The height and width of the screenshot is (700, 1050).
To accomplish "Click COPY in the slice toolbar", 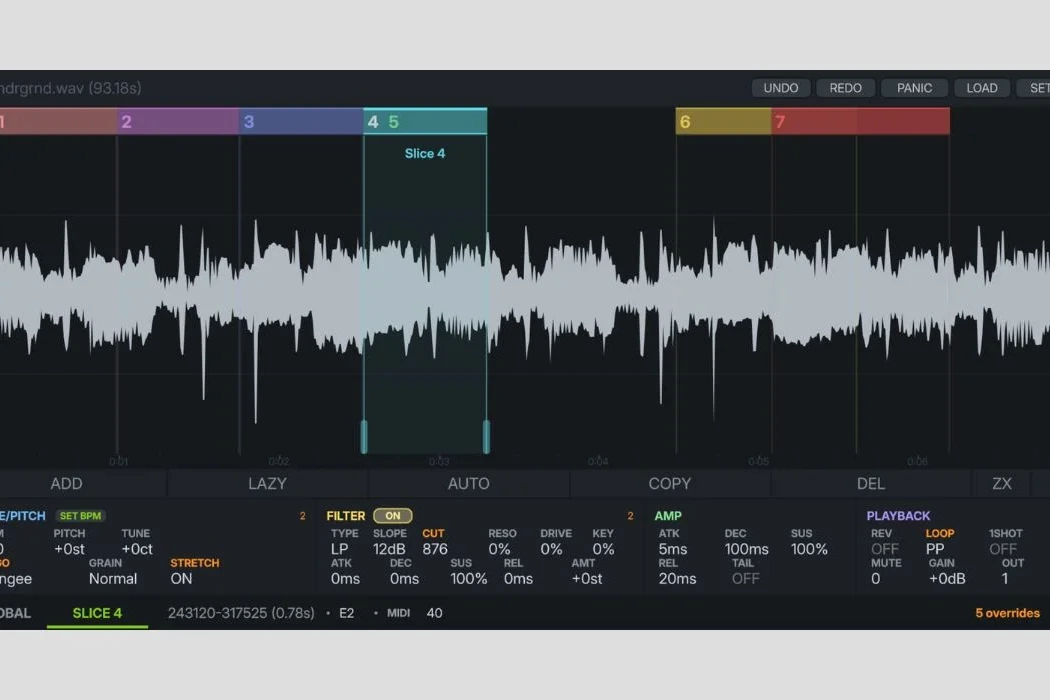I will pos(669,484).
